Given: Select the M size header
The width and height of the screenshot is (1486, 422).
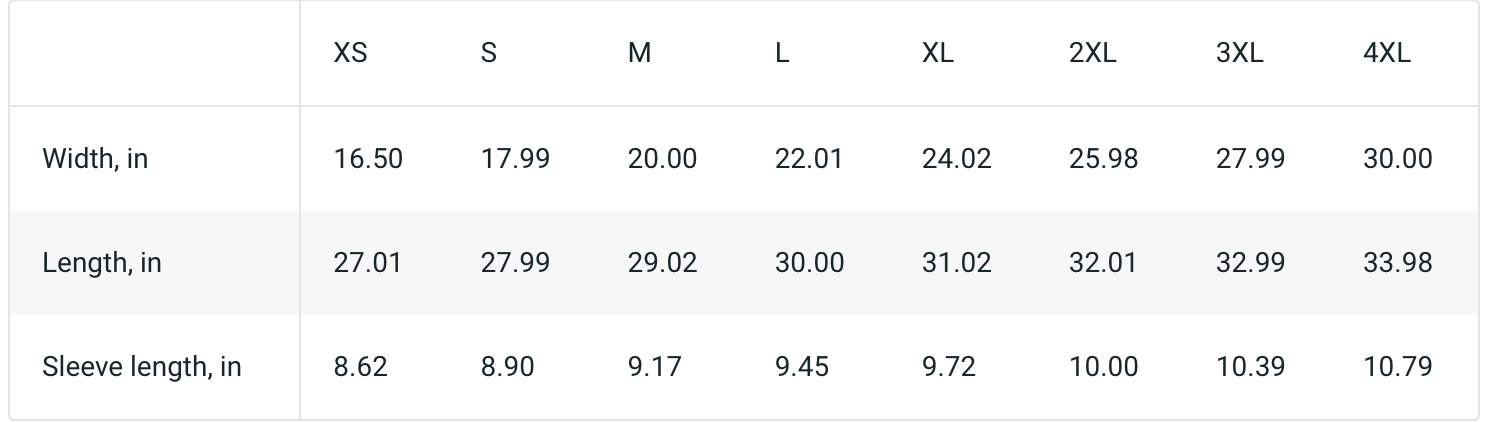Looking at the screenshot, I should click(639, 54).
